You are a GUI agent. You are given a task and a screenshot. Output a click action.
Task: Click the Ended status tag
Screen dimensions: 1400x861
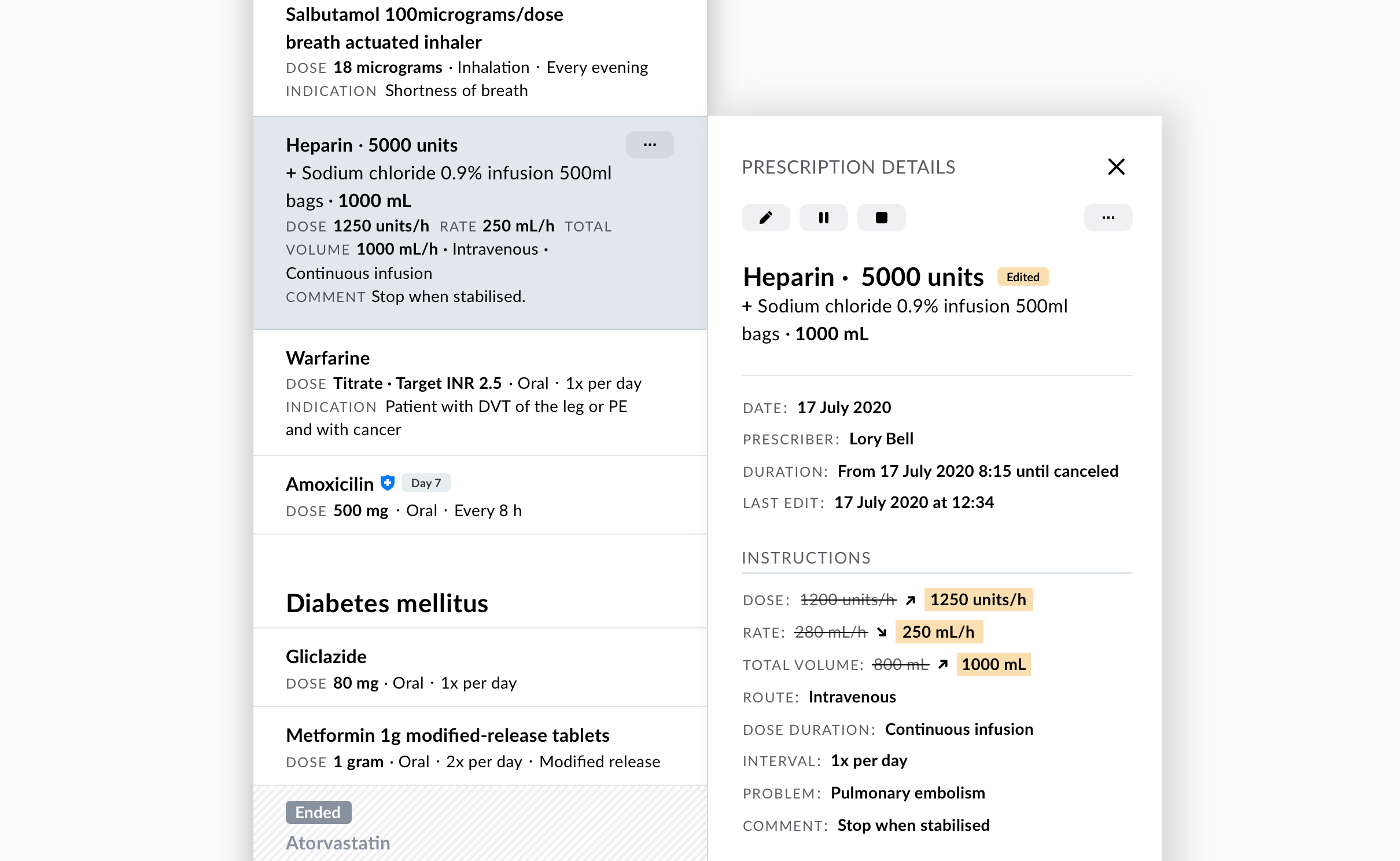(x=318, y=812)
